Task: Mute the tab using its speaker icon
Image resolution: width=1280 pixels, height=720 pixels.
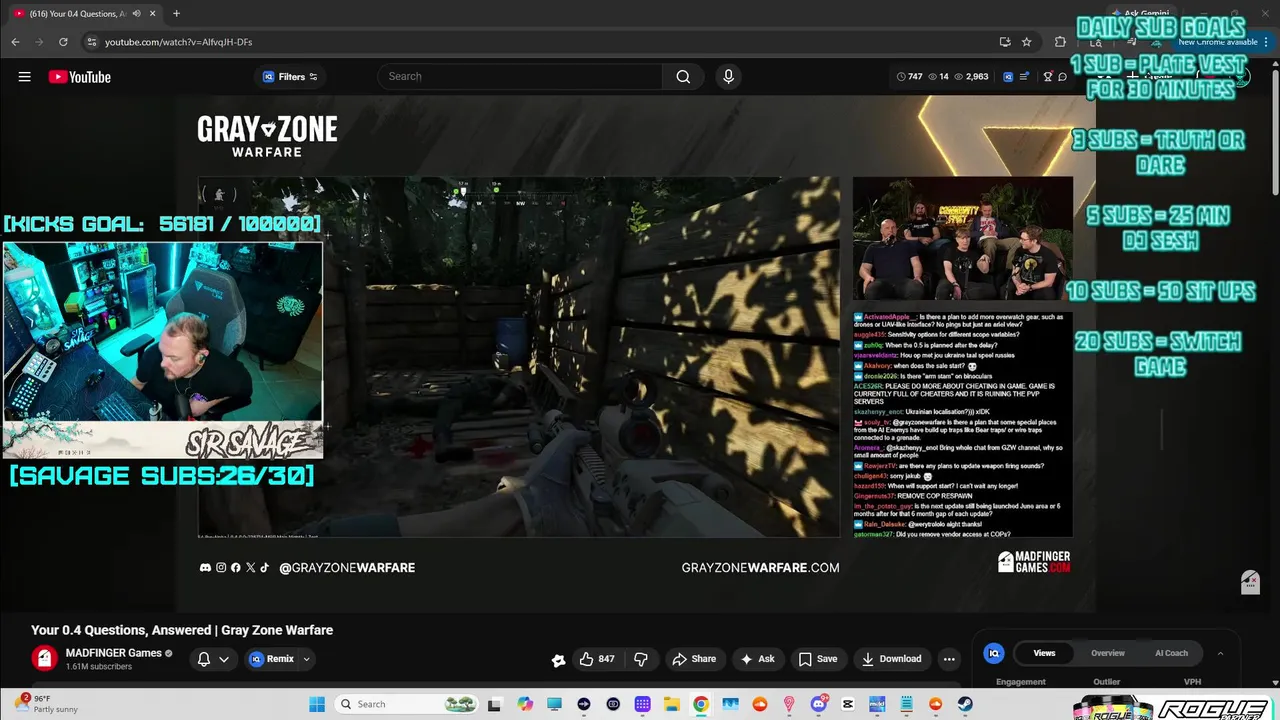Action: 136,13
